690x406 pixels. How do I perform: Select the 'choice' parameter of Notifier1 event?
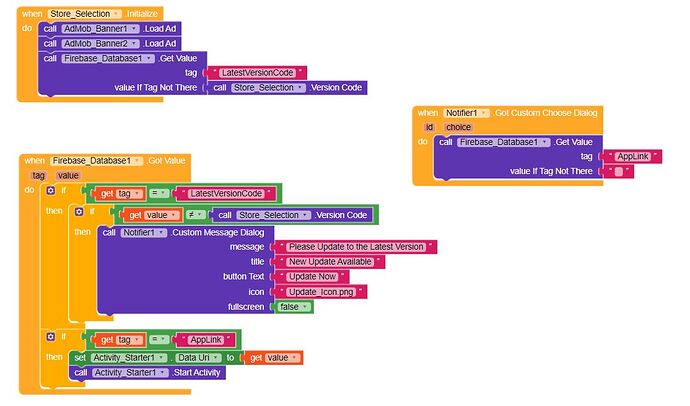point(458,127)
